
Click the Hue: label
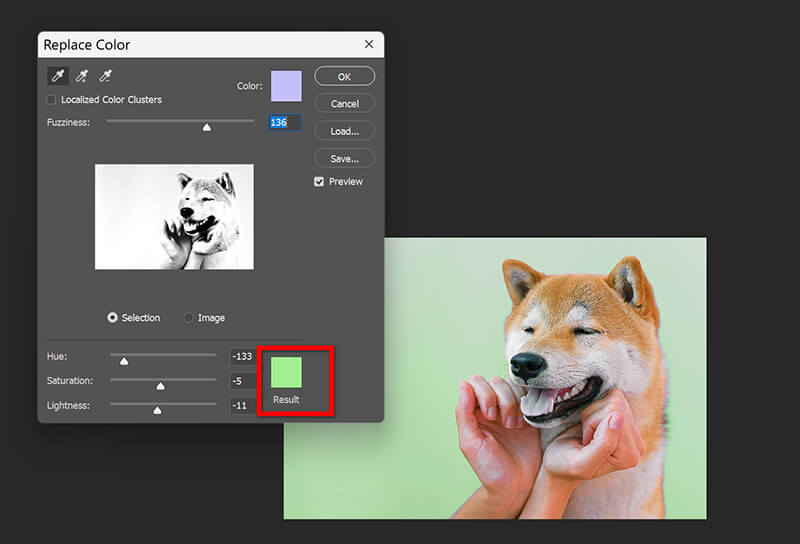pos(57,356)
